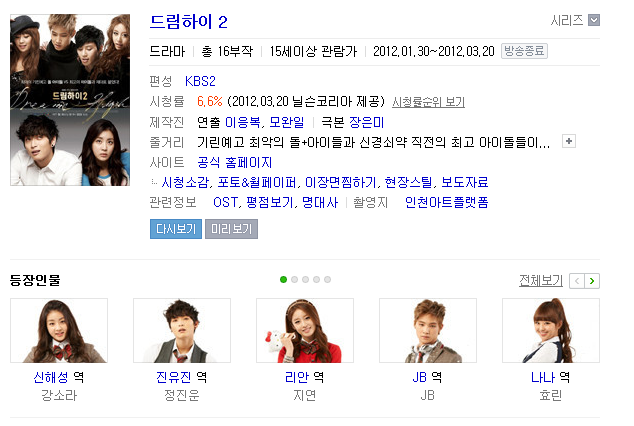Click 전체보기 for all characters
634x426 pixels.
(541, 280)
